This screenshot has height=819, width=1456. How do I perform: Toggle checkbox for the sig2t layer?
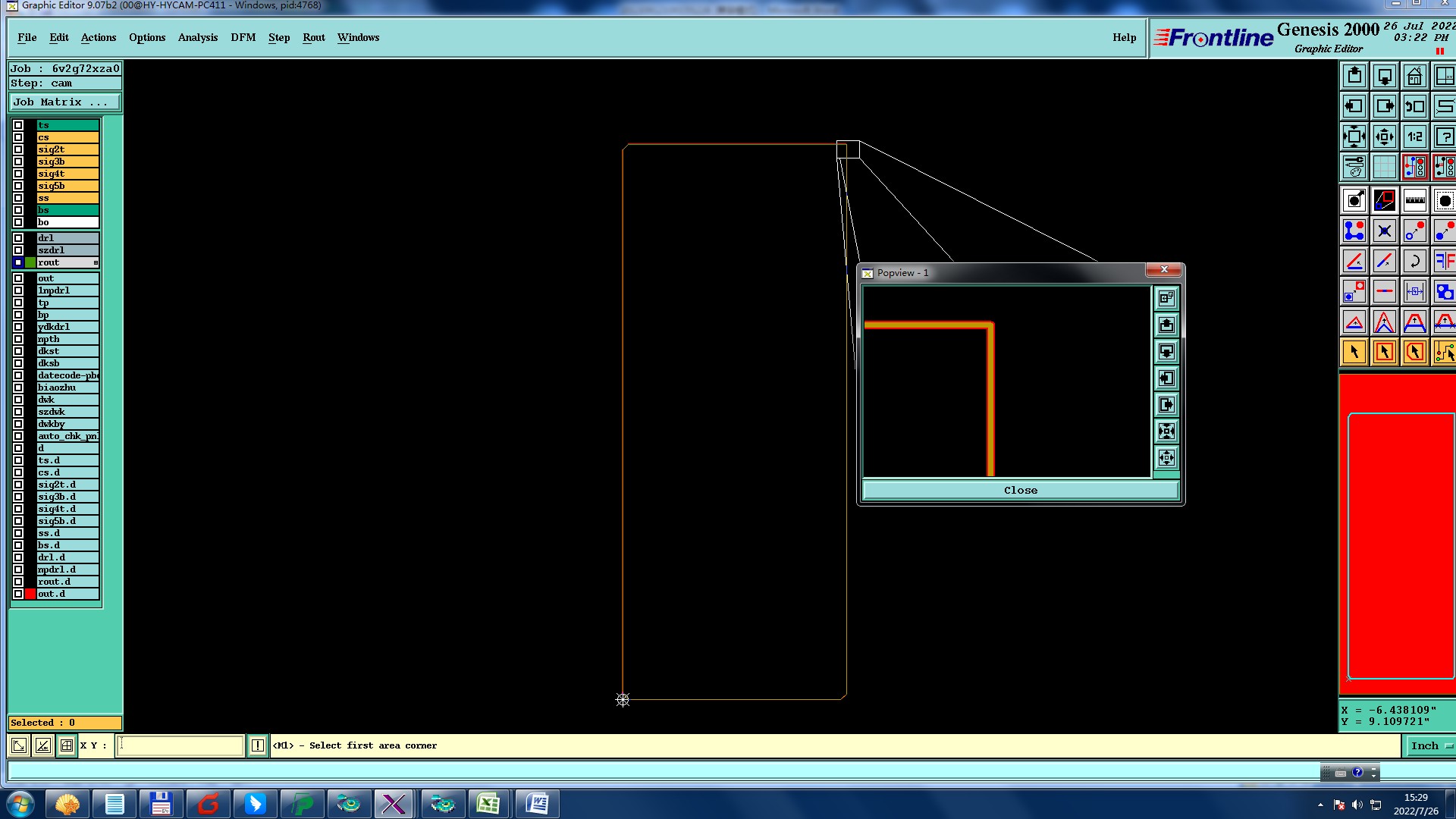(x=18, y=149)
